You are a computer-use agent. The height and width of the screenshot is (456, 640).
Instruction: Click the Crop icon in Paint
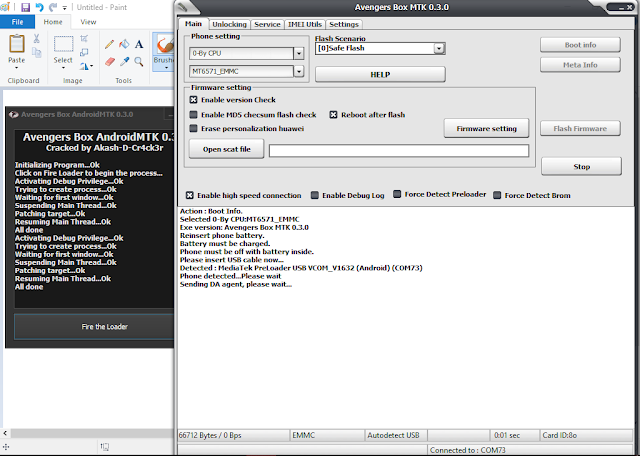pos(84,38)
